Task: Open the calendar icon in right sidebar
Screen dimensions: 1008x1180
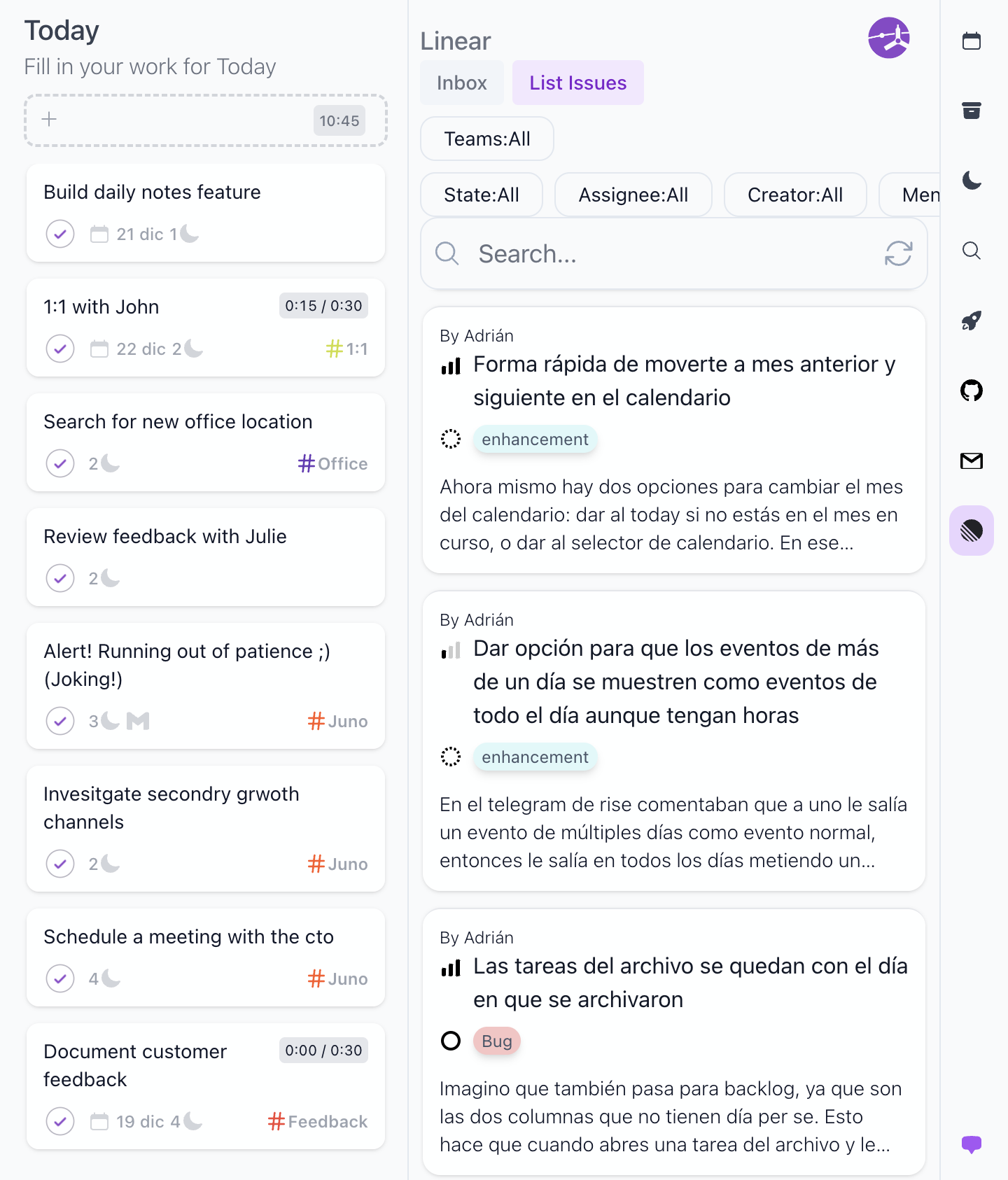Action: [971, 41]
